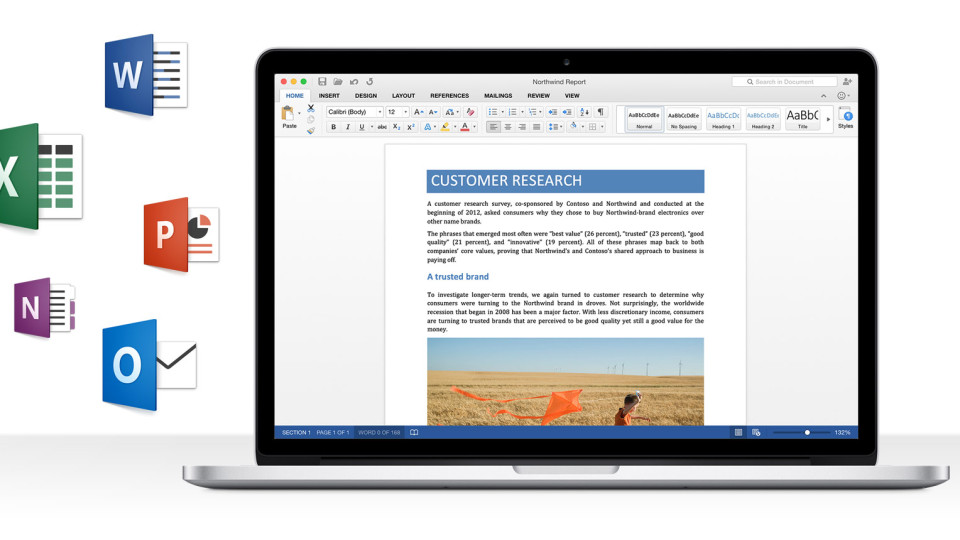Apply the yellow text highlight color

click(x=445, y=127)
